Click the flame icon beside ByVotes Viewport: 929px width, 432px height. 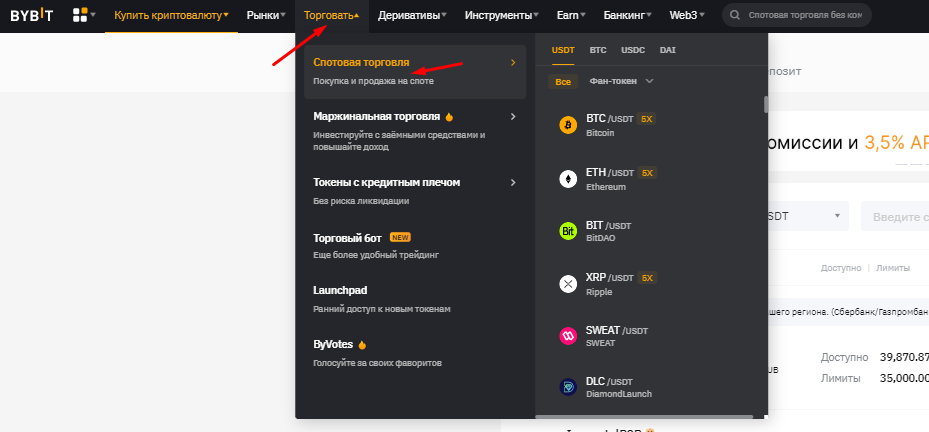363,345
